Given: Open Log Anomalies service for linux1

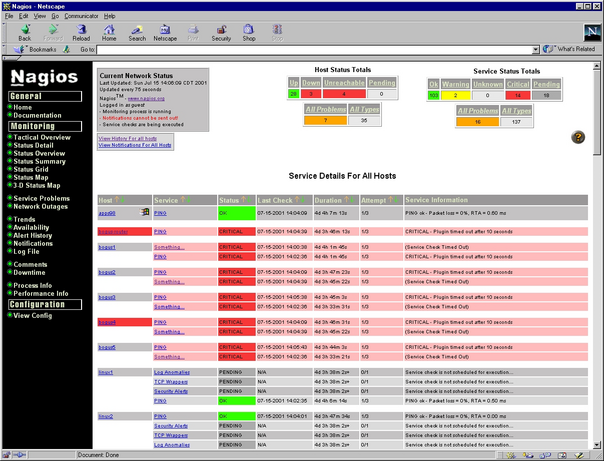Looking at the screenshot, I should (172, 372).
